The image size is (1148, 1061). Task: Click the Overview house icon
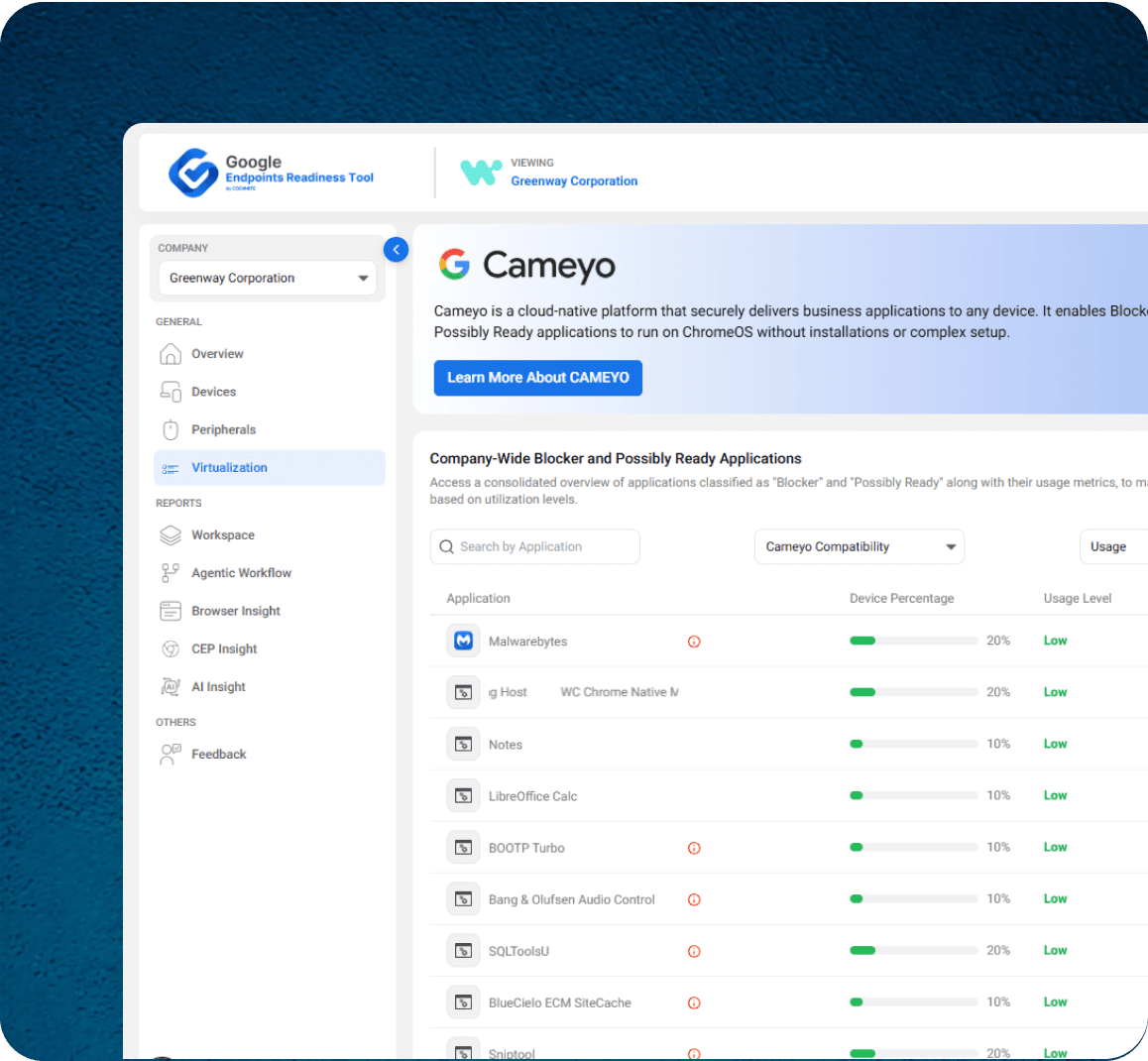[171, 354]
